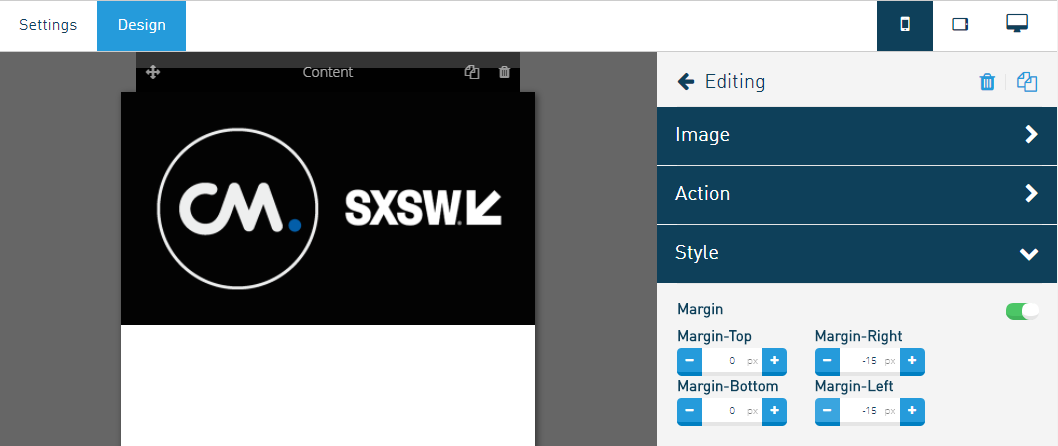Click the Content block title
Screen dimensions: 1058x446
[328, 72]
